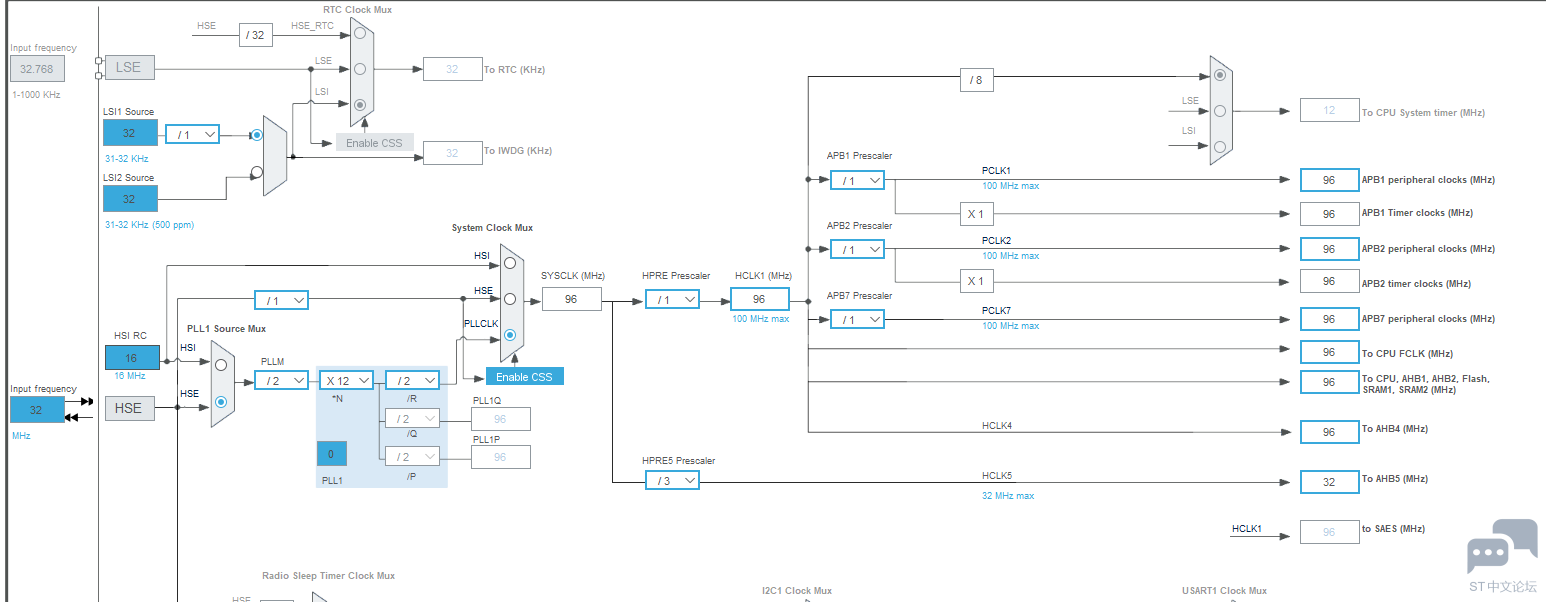Screen dimensions: 1546x602
Task: Select LSI input in RTC Clock Mux
Action: click(x=360, y=104)
